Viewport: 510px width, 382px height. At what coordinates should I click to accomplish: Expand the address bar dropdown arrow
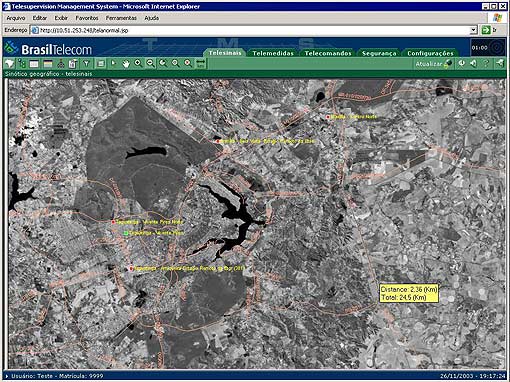pos(474,30)
